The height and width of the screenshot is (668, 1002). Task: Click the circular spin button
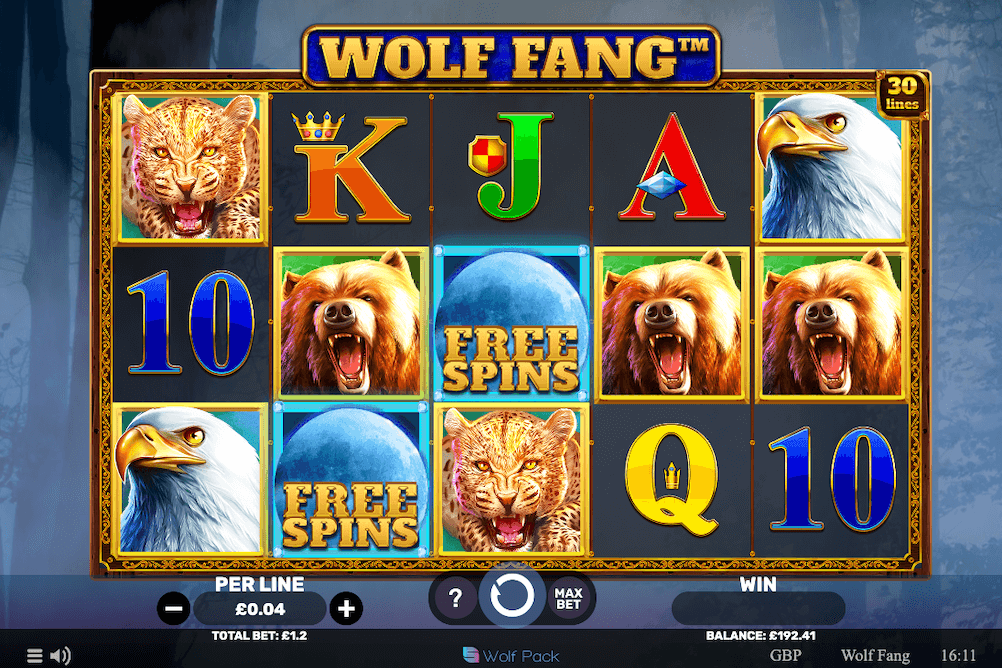[512, 595]
